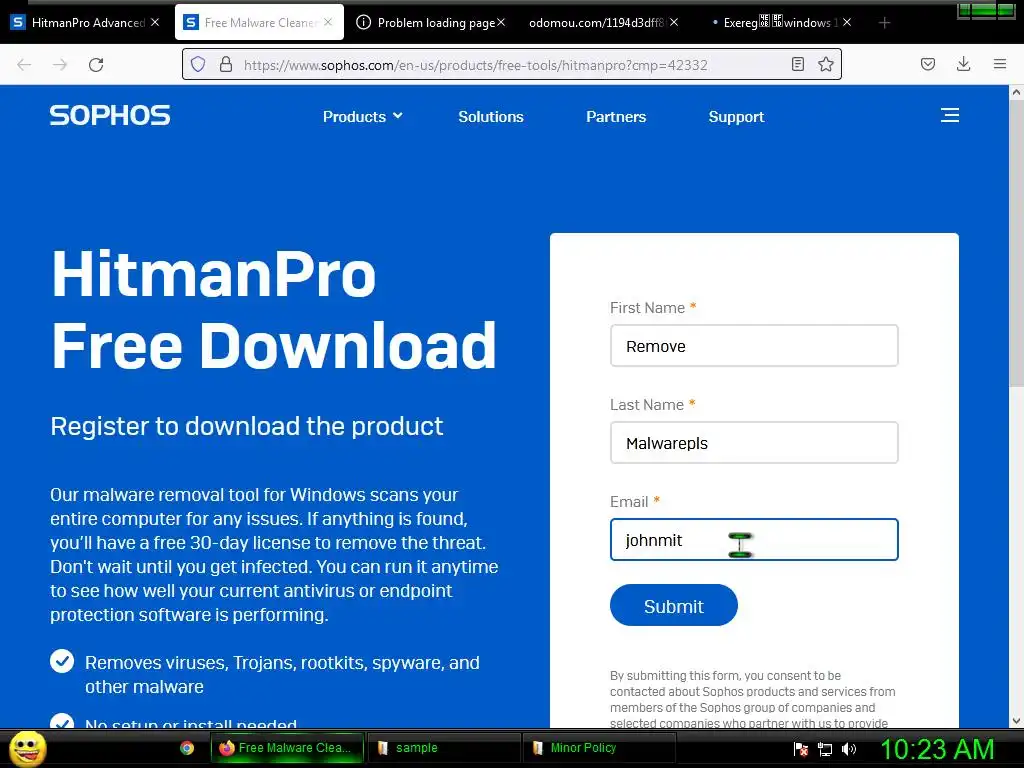Close the Free Malware Cleaner tab

coord(328,22)
